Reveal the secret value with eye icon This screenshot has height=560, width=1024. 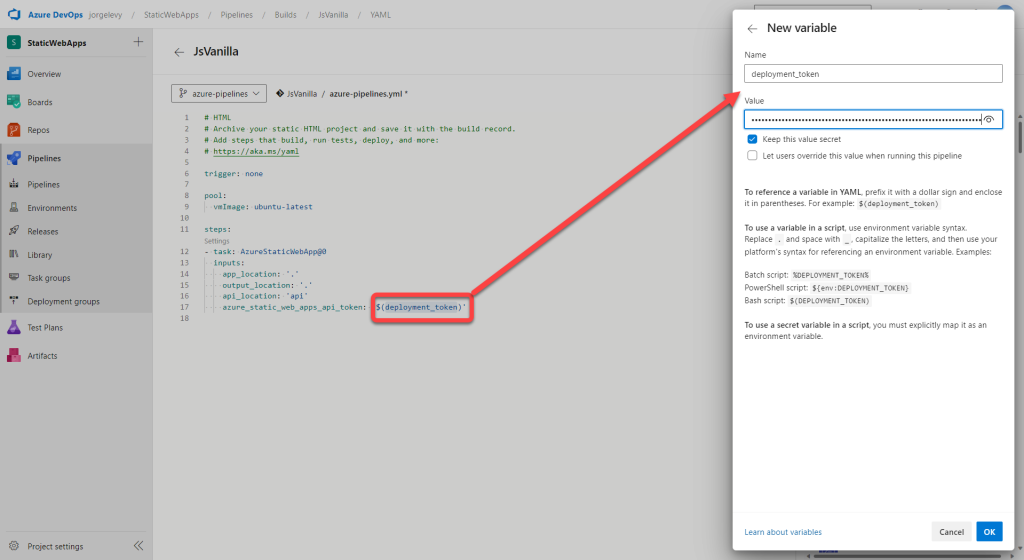(x=989, y=119)
